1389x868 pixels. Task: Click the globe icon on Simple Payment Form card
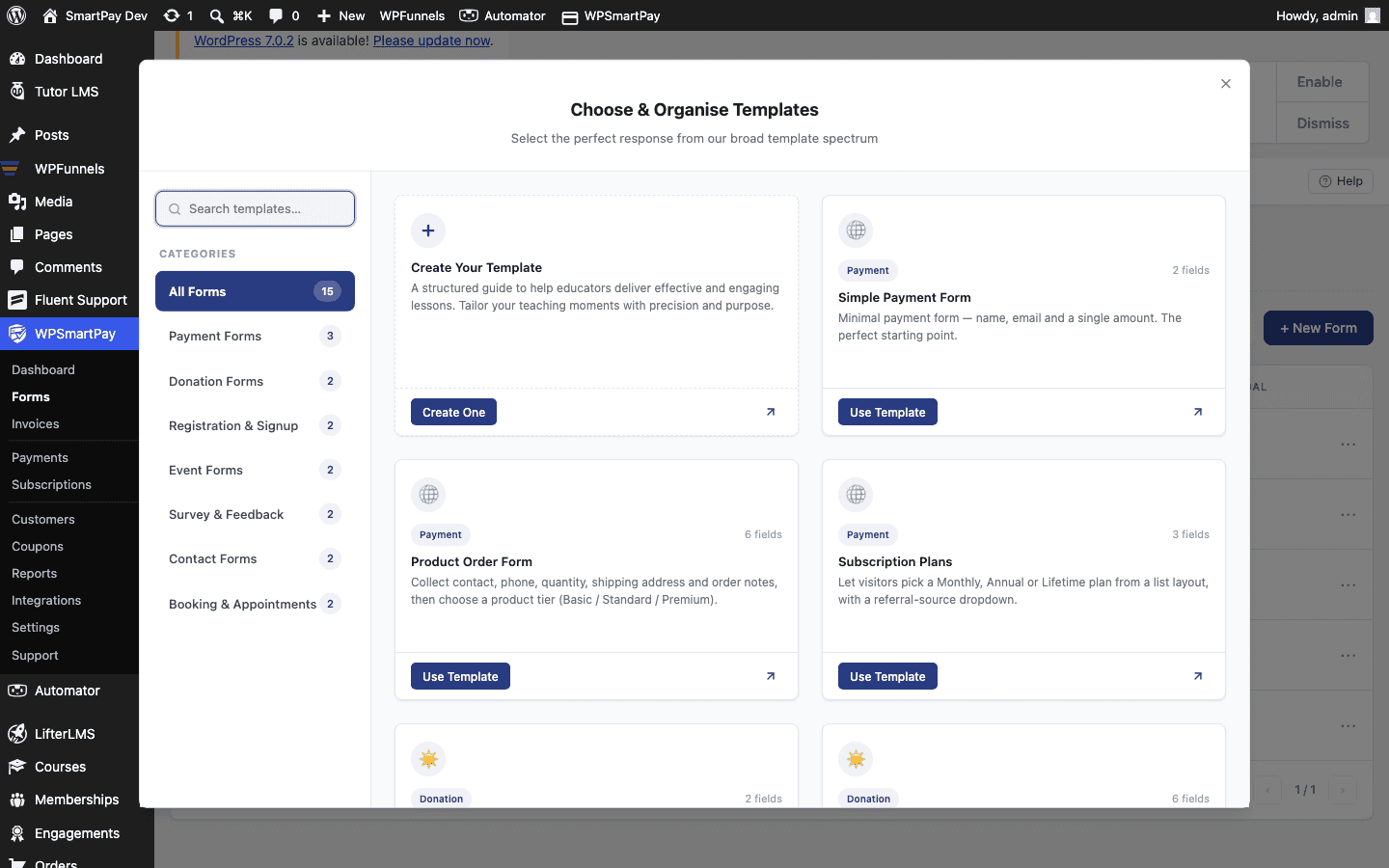[x=856, y=231]
